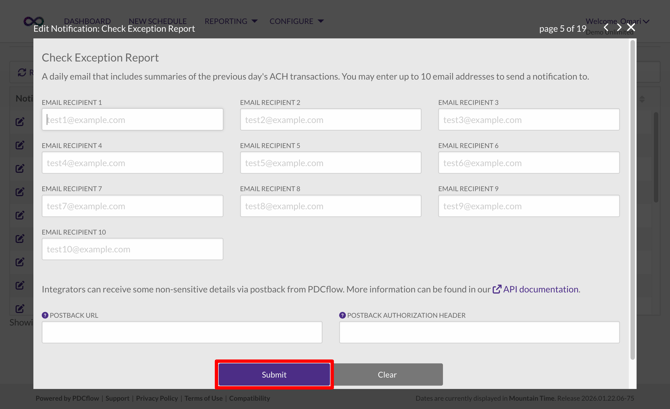Image resolution: width=670 pixels, height=409 pixels.
Task: Click the Email Recipient 4 input field
Action: 132,163
